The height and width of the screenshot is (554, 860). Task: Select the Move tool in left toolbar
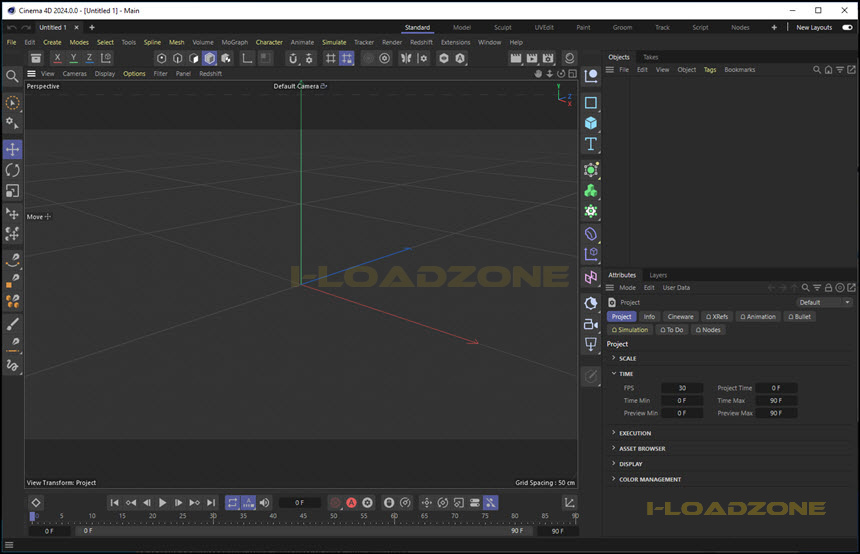pos(12,149)
